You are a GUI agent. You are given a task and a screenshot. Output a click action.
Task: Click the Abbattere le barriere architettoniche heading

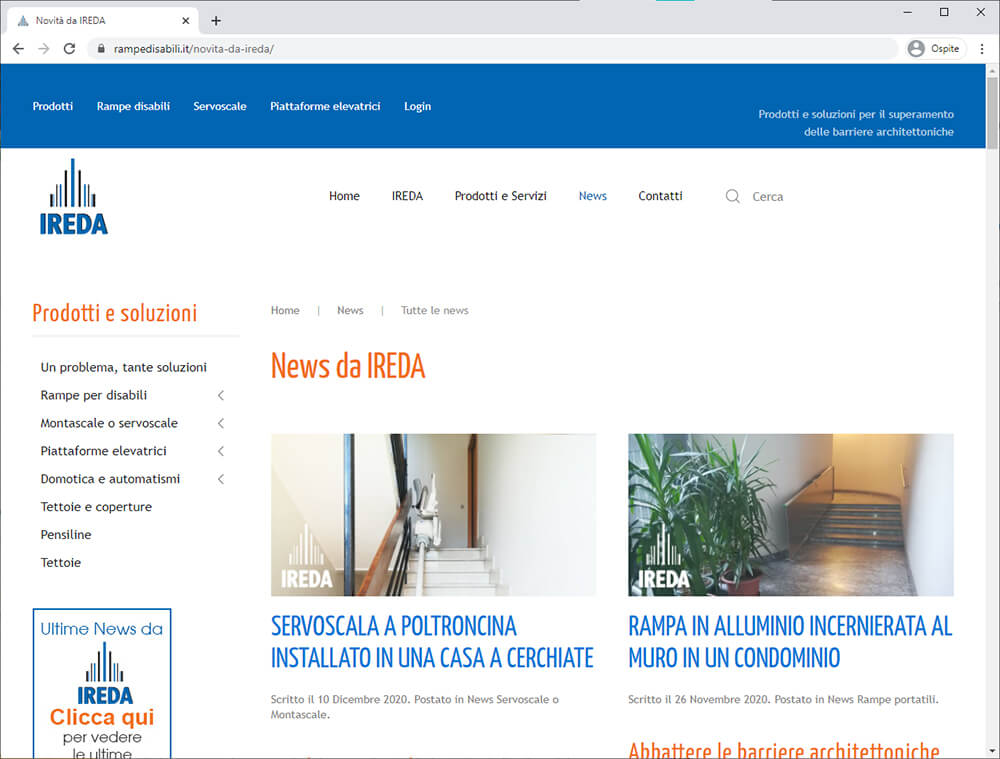point(784,749)
